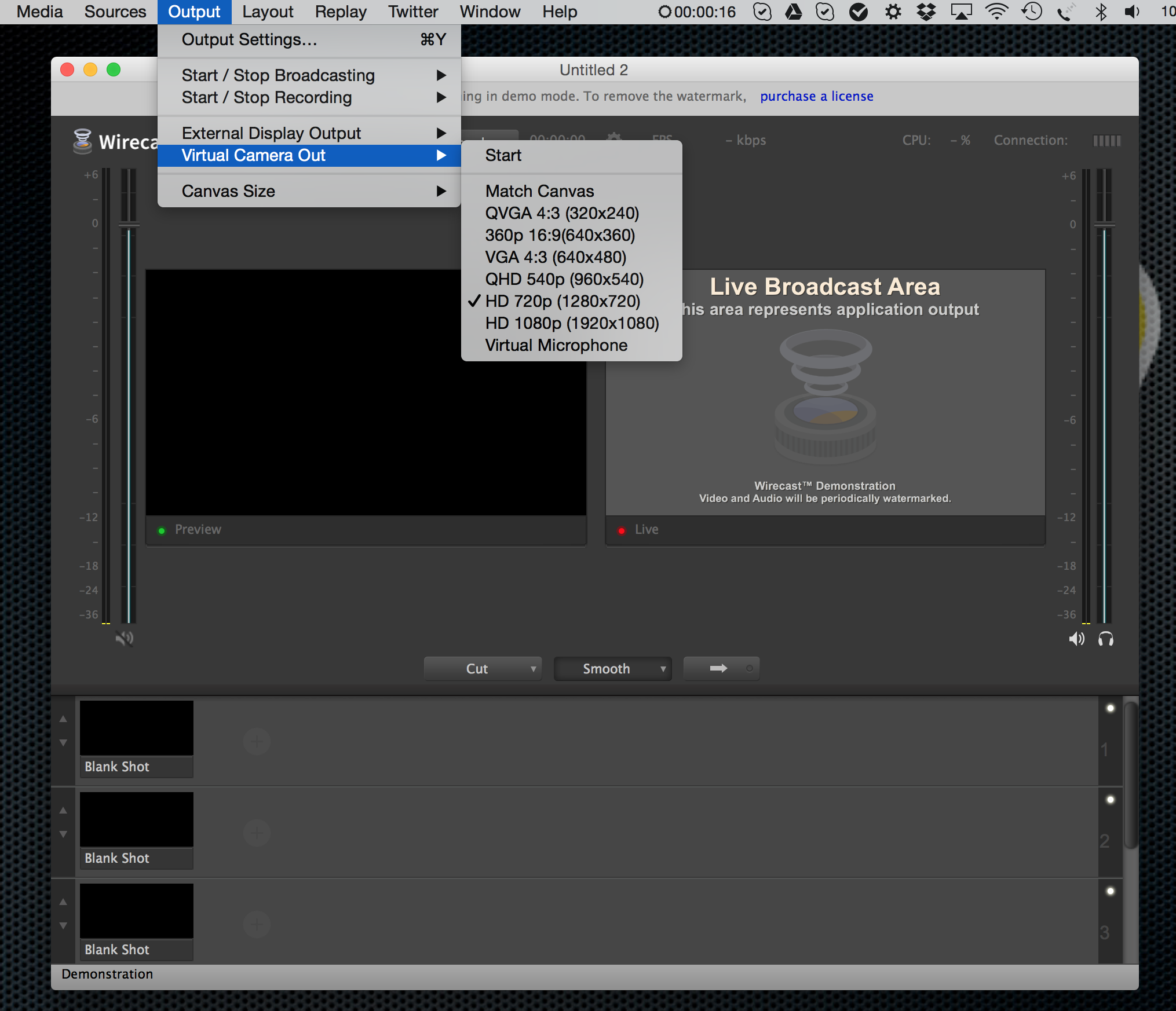Open the Smooth transition dropdown
The width and height of the screenshot is (1176, 1011).
click(x=612, y=668)
